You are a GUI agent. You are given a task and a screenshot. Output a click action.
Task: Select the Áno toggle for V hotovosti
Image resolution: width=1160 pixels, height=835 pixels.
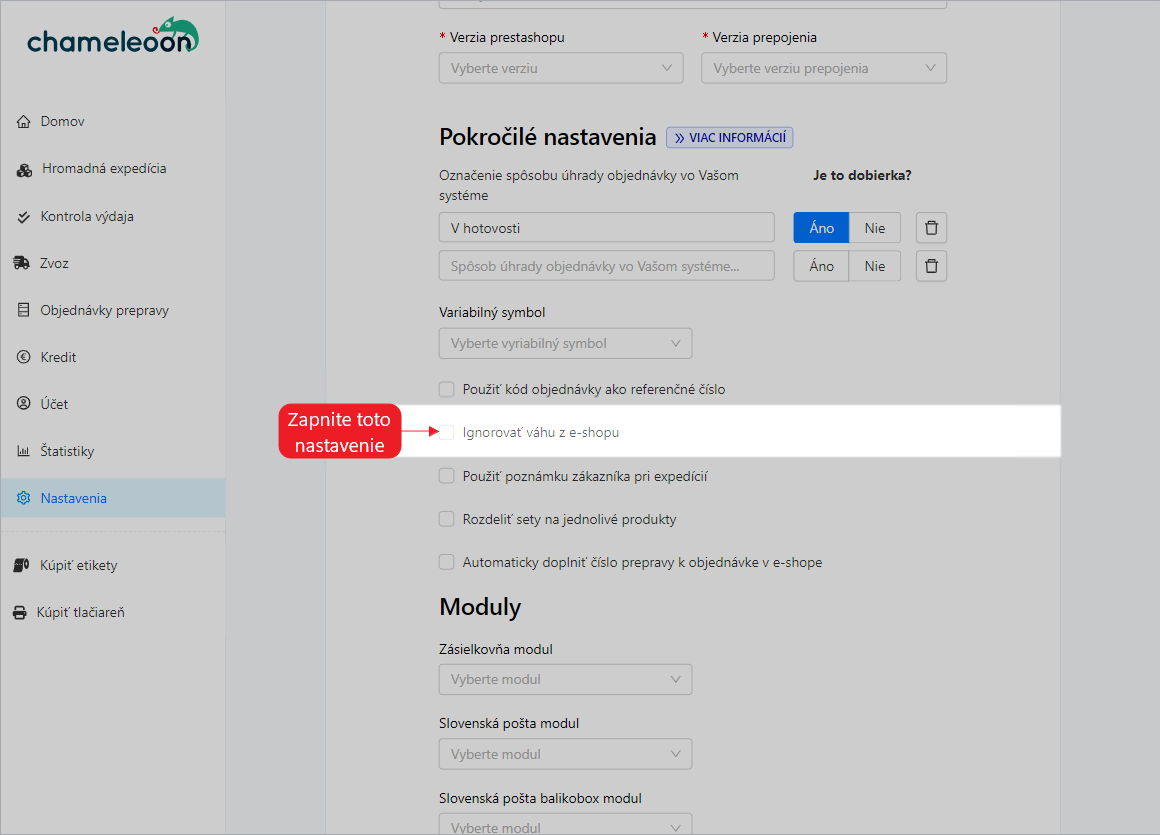click(820, 227)
